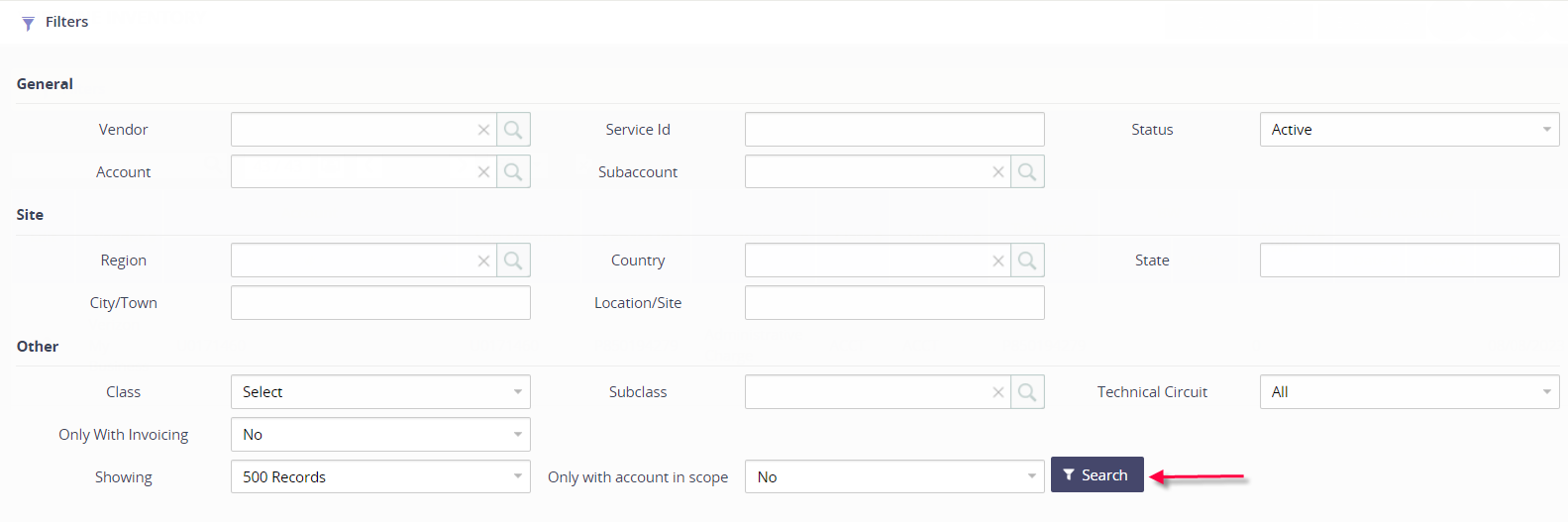Viewport: 1568px width, 522px height.
Task: Click the Location/Site label
Action: click(x=638, y=303)
